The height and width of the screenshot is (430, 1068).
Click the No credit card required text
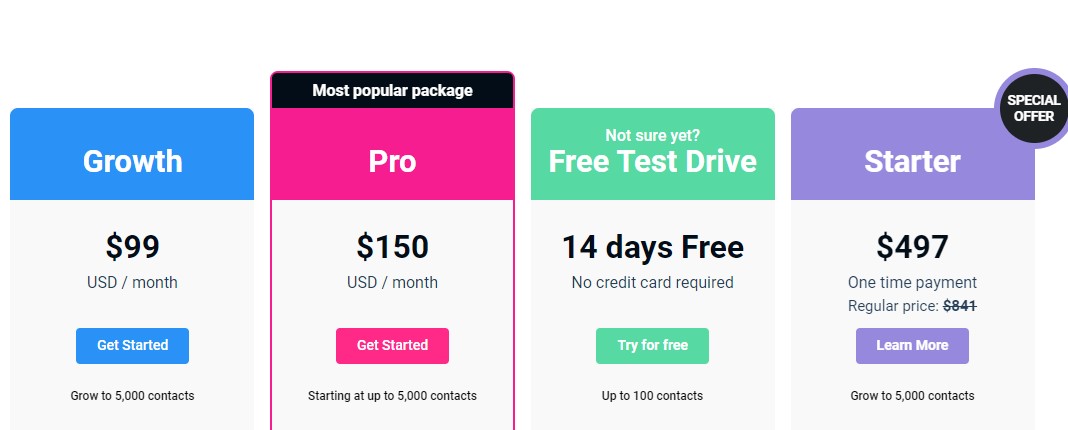[653, 282]
